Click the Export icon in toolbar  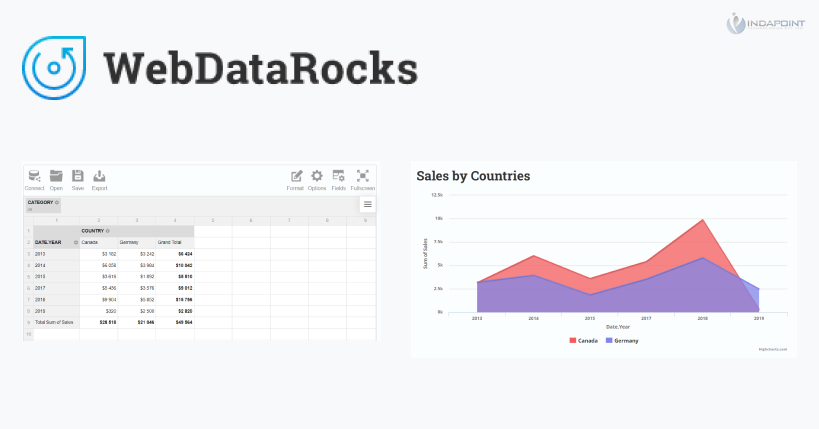click(99, 177)
